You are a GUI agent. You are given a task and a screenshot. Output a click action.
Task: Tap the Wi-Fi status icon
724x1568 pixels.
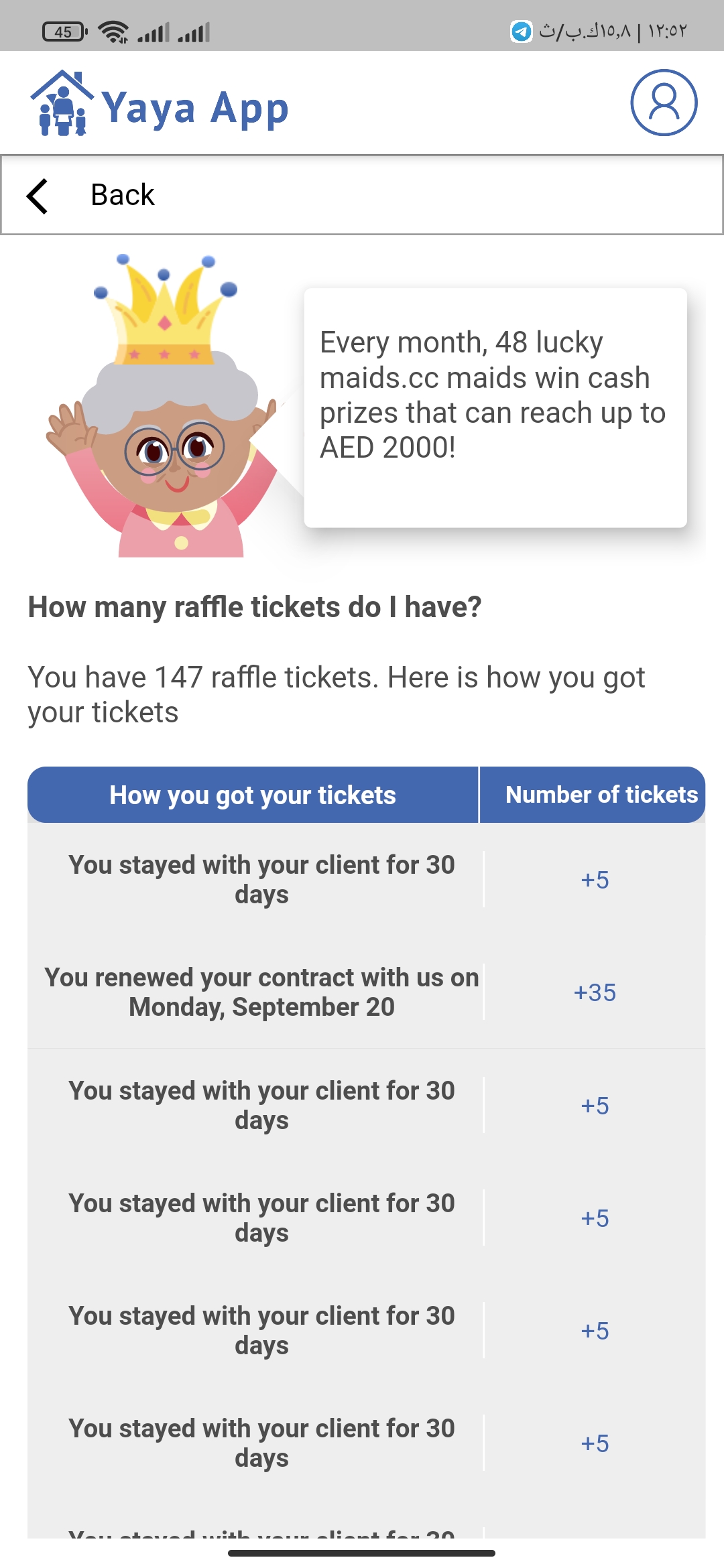click(x=113, y=31)
